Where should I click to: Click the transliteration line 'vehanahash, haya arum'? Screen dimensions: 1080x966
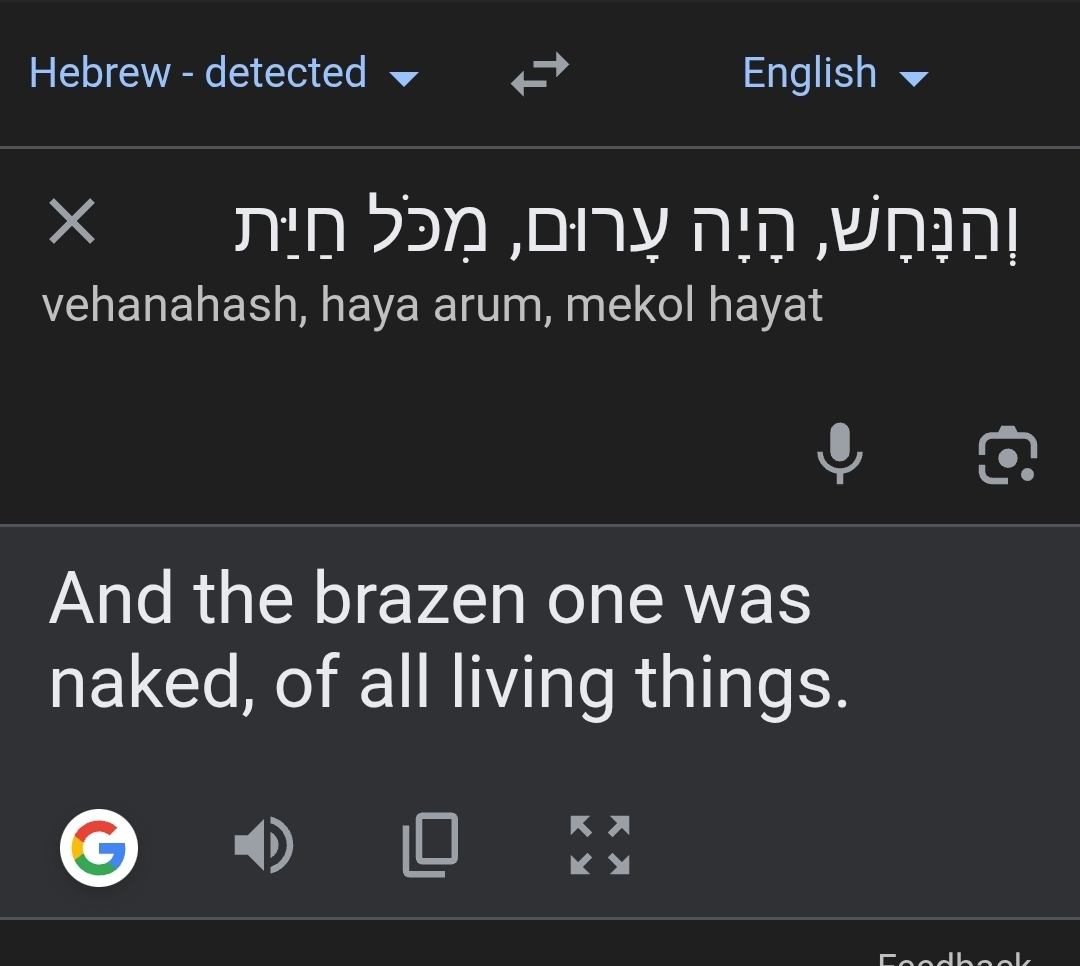[x=298, y=305]
